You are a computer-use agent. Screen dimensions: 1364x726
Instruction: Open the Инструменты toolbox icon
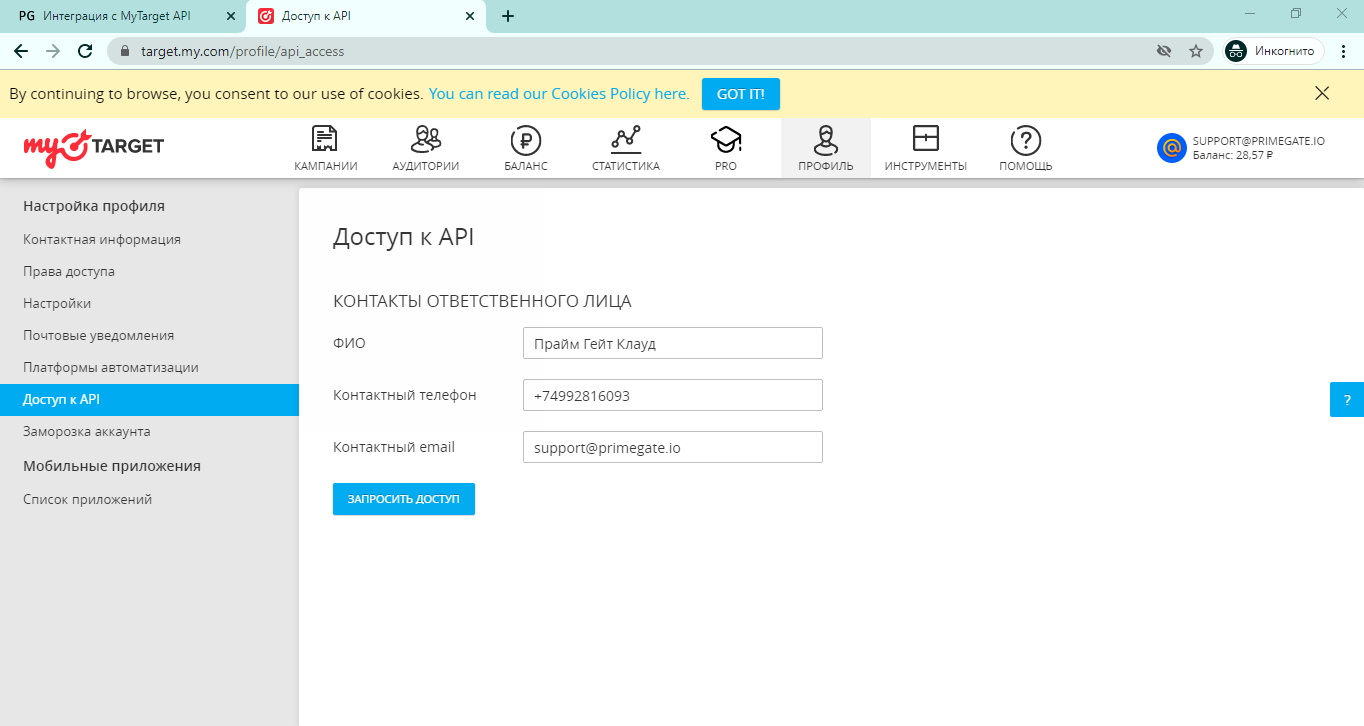925,139
